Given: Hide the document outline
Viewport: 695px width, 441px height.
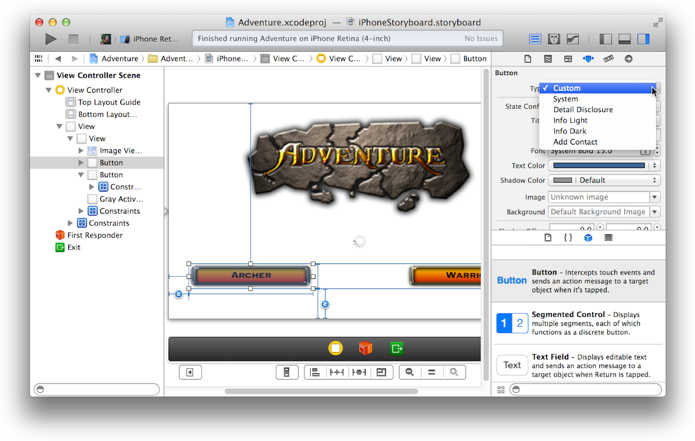Looking at the screenshot, I should click(190, 372).
